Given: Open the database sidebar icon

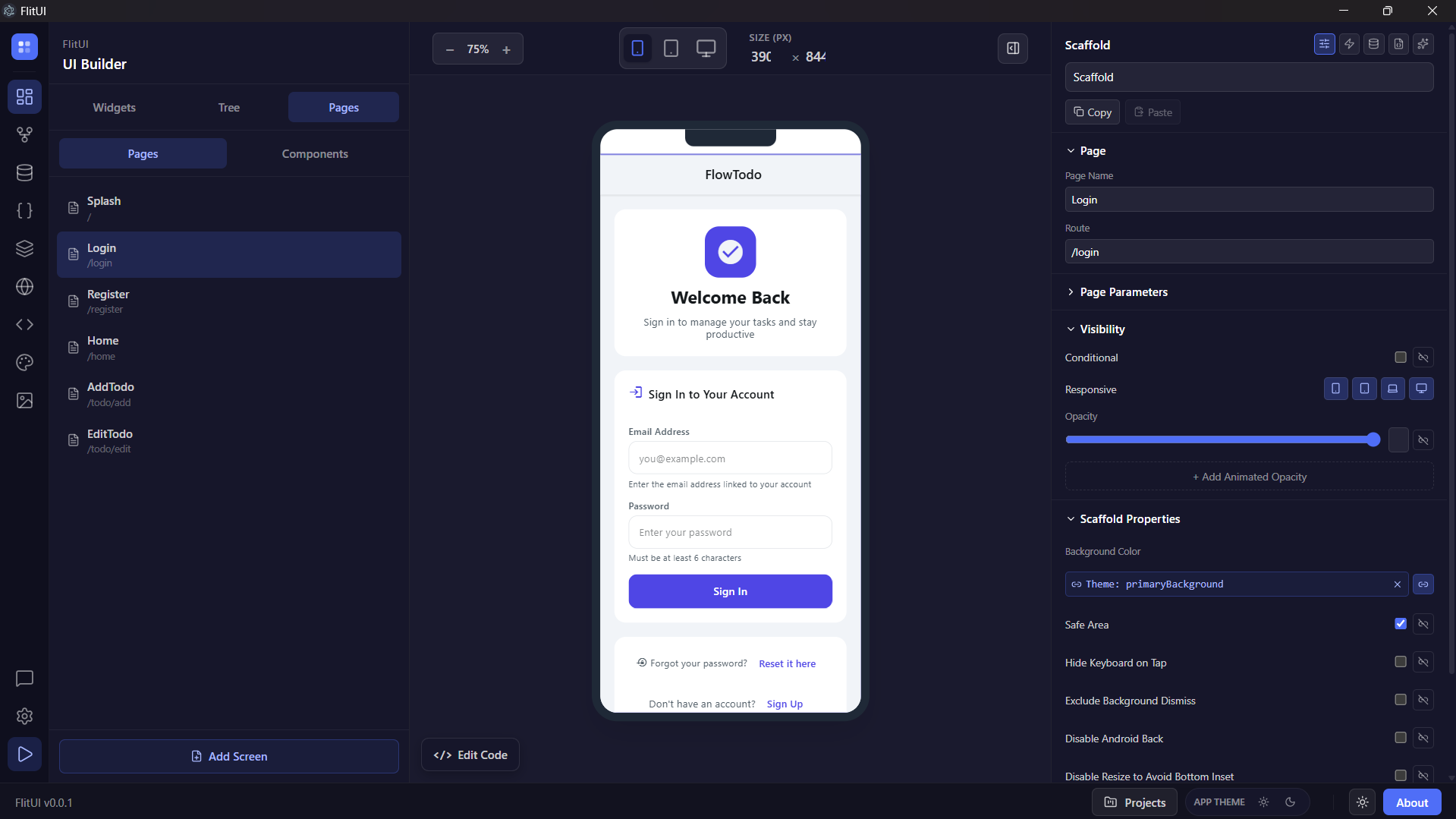Looking at the screenshot, I should (24, 172).
